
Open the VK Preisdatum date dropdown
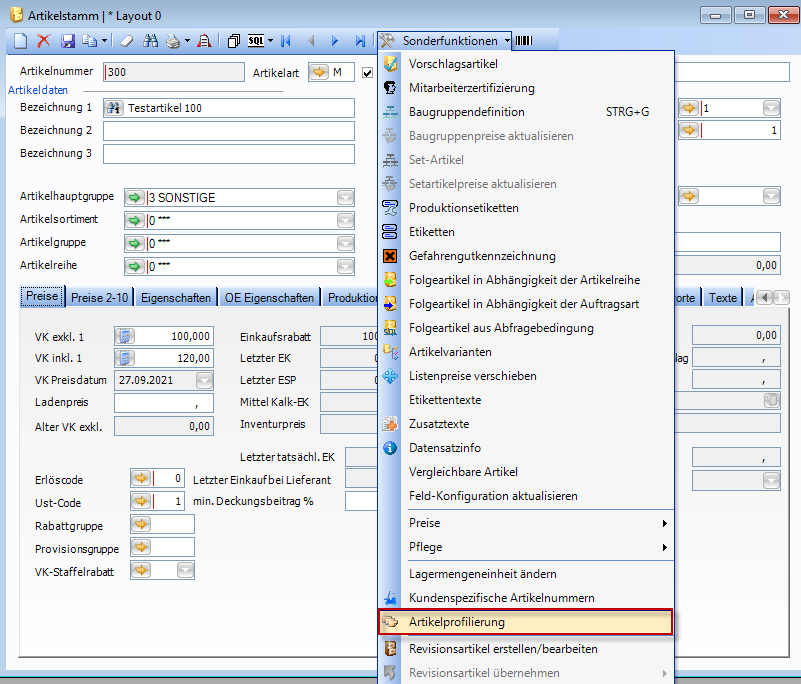[204, 380]
